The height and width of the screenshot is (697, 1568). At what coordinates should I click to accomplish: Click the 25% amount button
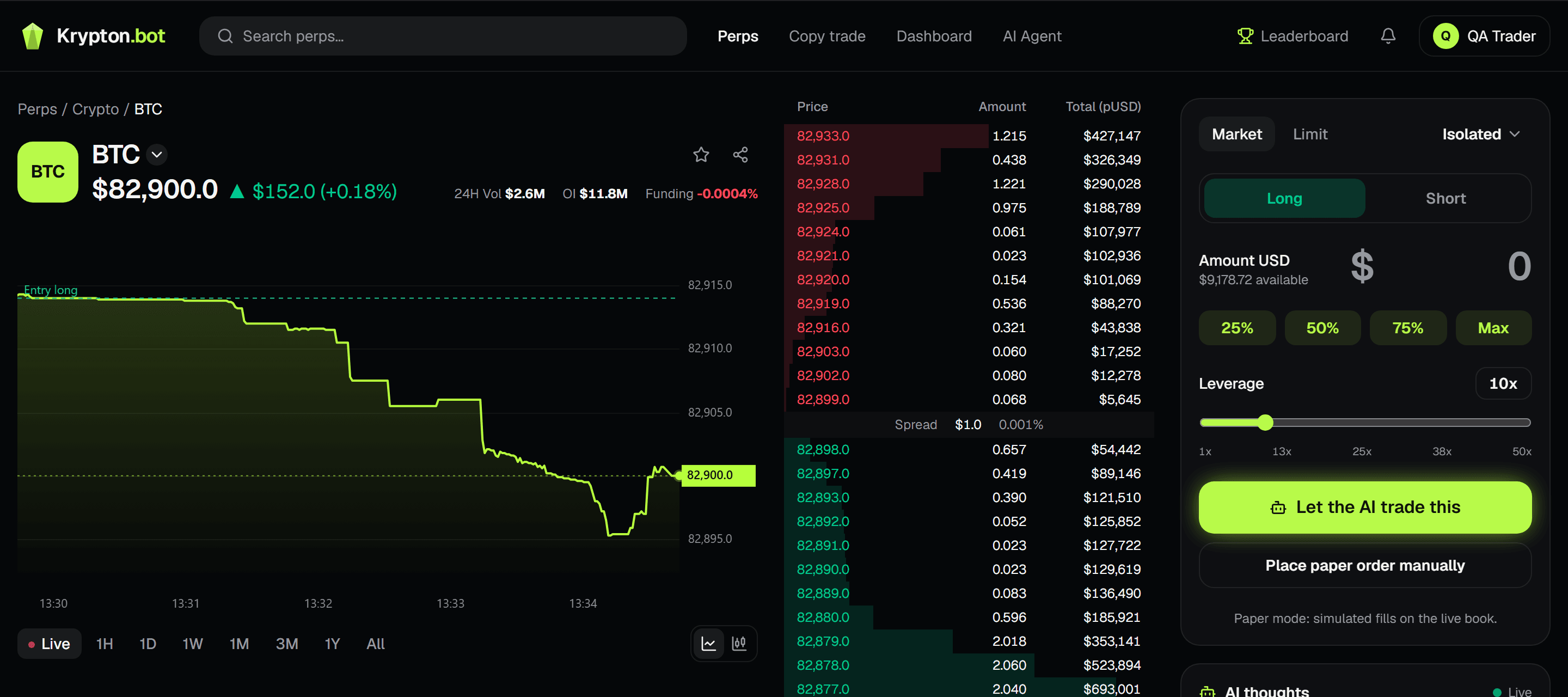[x=1237, y=328]
